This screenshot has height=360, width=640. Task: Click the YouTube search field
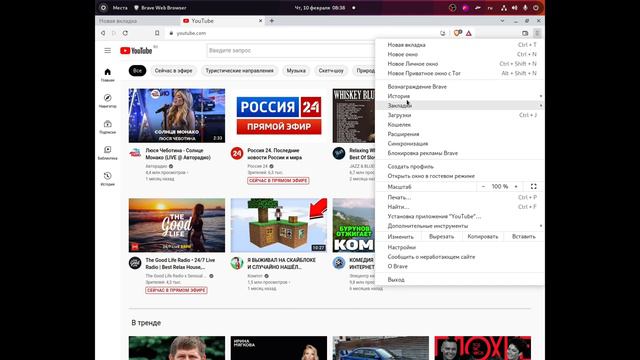291,51
